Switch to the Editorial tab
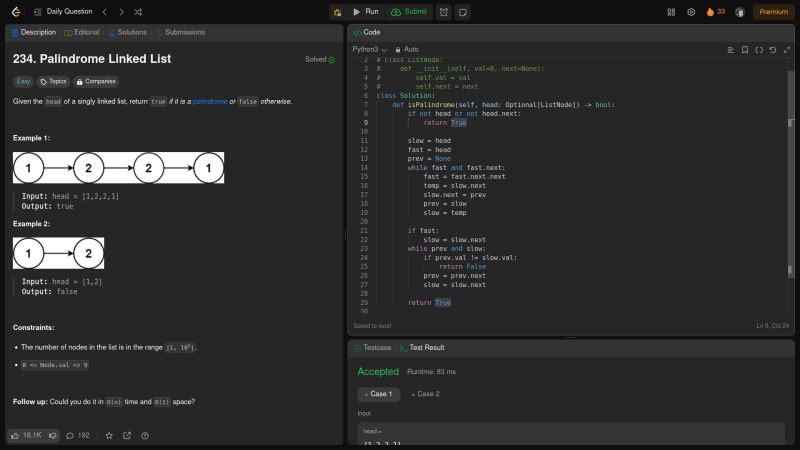 coord(81,32)
